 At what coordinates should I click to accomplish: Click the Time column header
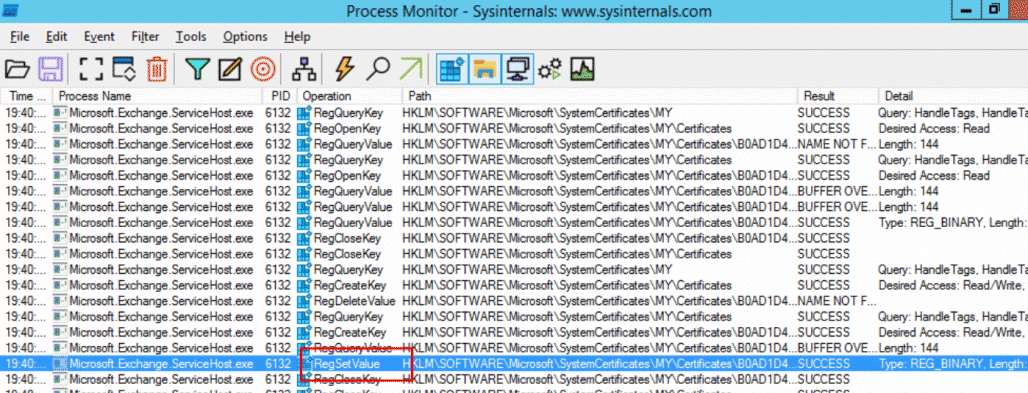[27, 96]
